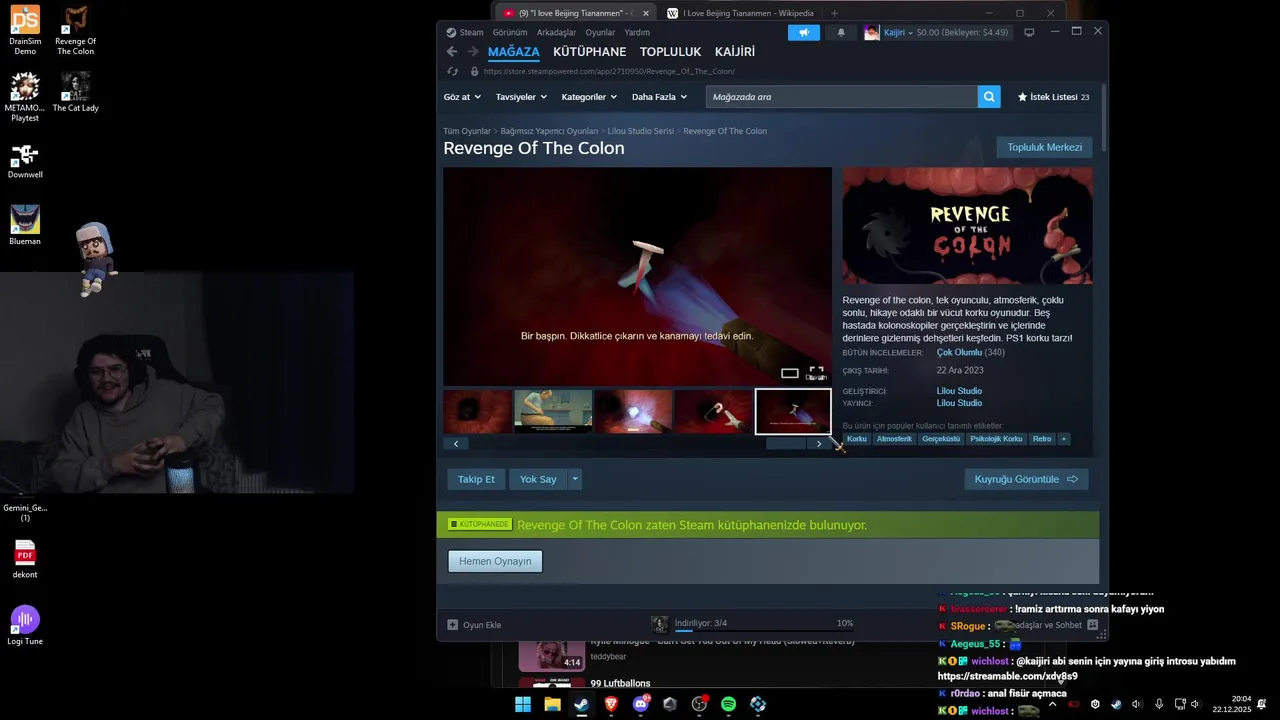Viewport: 1280px width, 720px height.
Task: Click the plus icon to add more tags
Action: point(1063,439)
